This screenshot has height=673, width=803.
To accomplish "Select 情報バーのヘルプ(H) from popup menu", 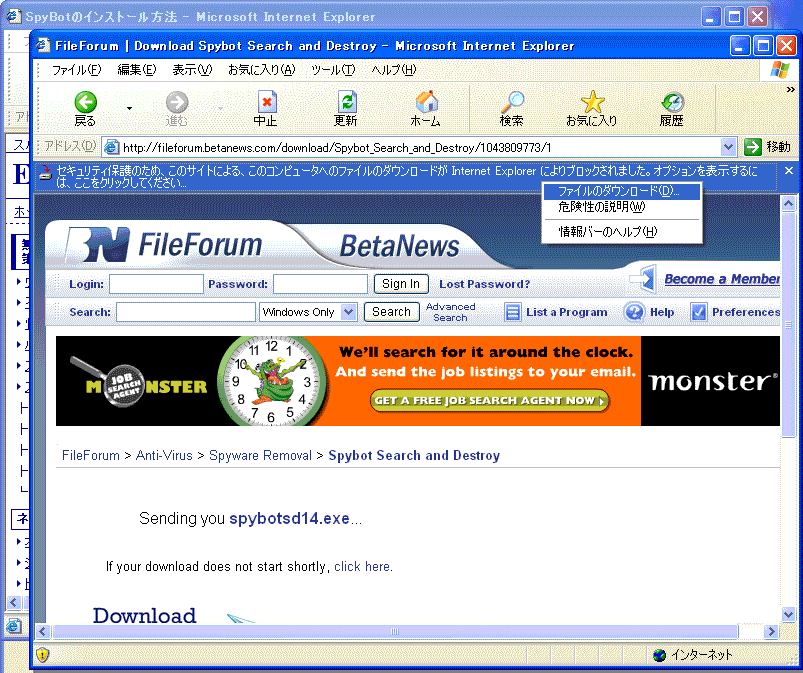I will tap(622, 232).
